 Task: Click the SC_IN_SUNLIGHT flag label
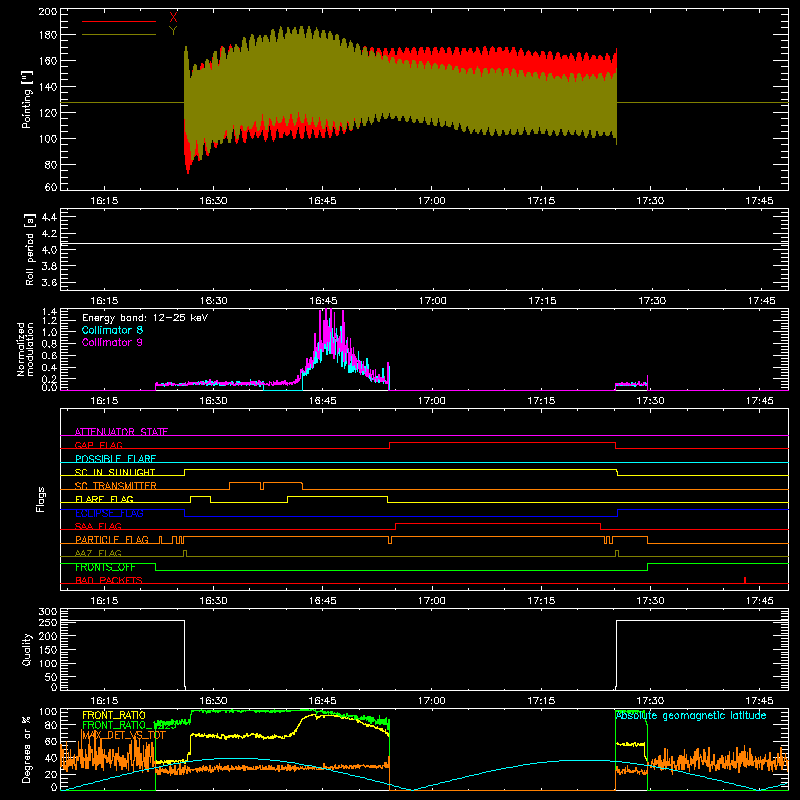tap(115, 472)
